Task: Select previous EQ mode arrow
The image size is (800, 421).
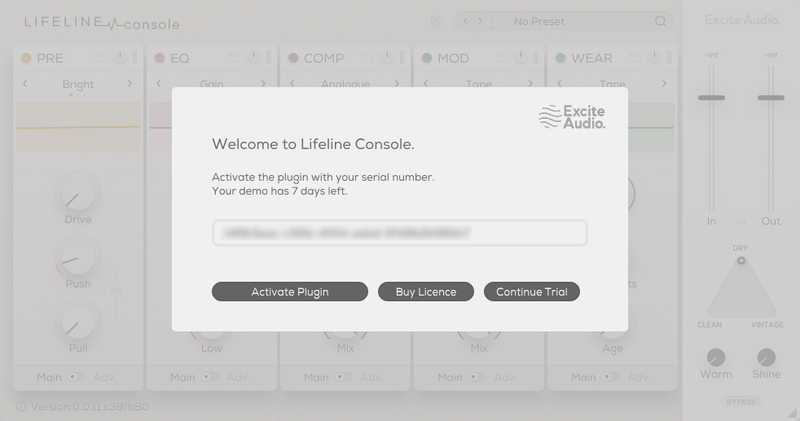Action: pos(159,83)
